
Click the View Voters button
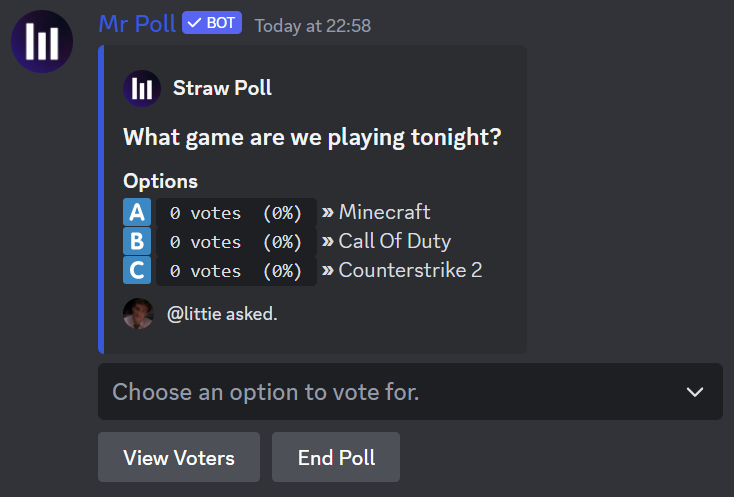coord(179,457)
